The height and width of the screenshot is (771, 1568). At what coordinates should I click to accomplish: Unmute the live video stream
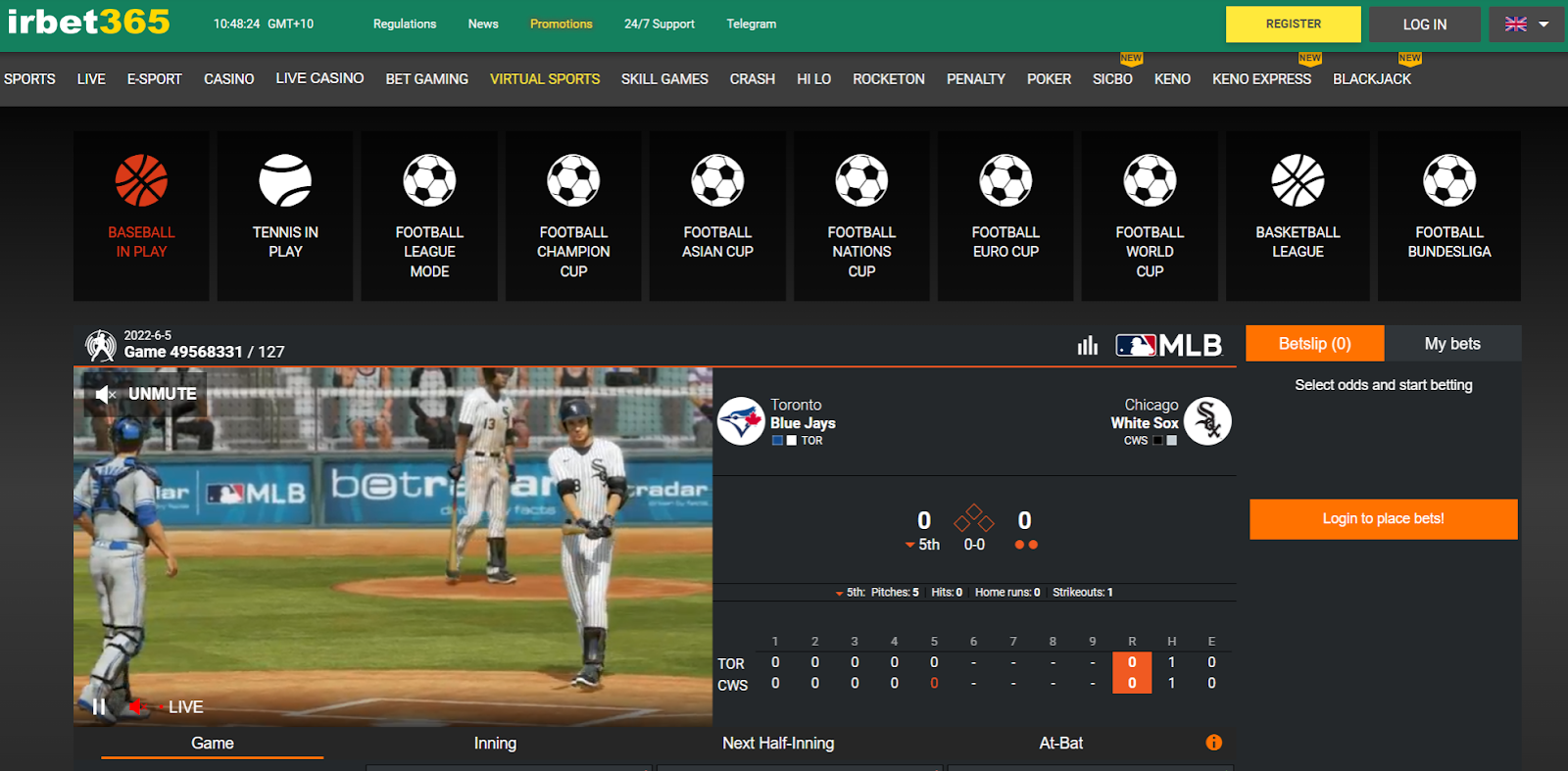(146, 394)
